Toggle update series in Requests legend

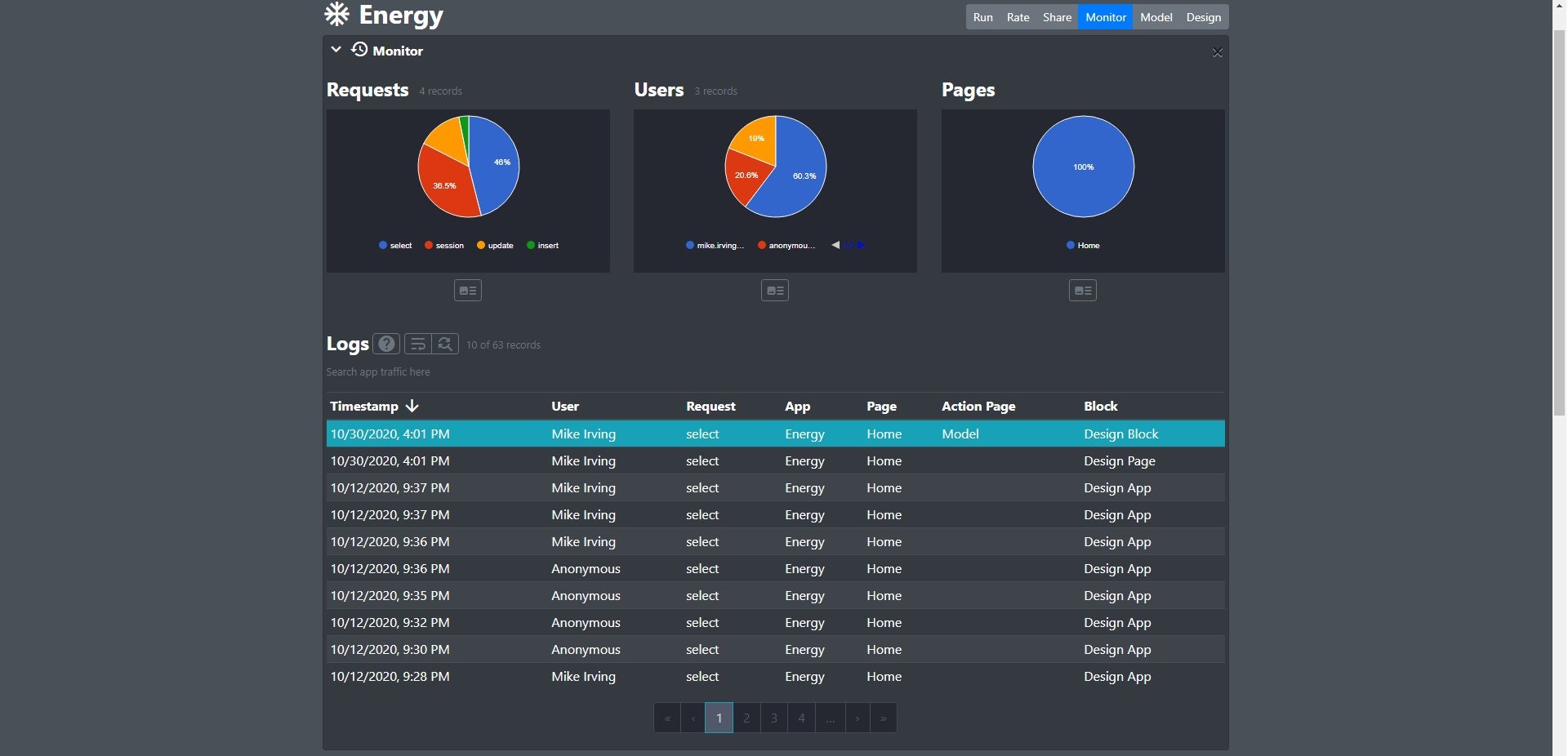(495, 246)
